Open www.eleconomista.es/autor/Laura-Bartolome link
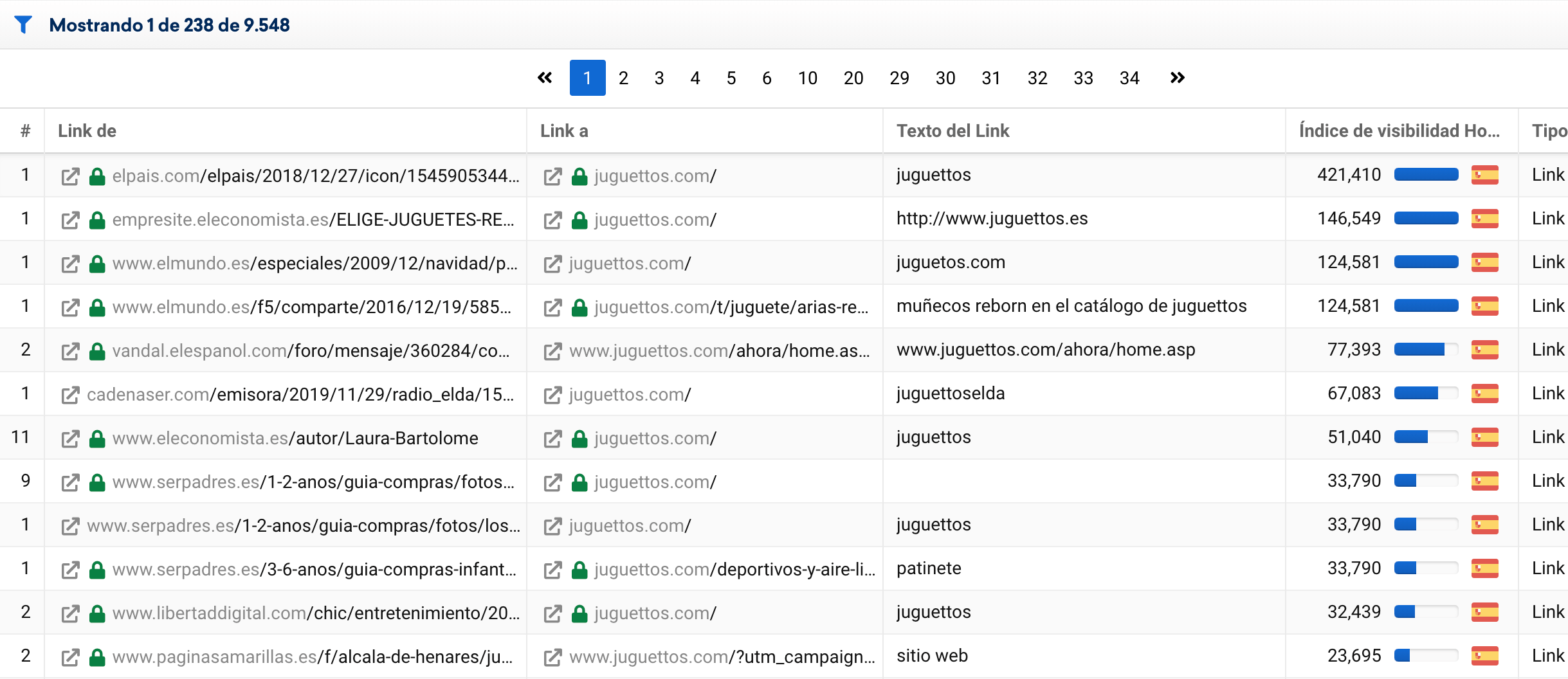 click(295, 439)
